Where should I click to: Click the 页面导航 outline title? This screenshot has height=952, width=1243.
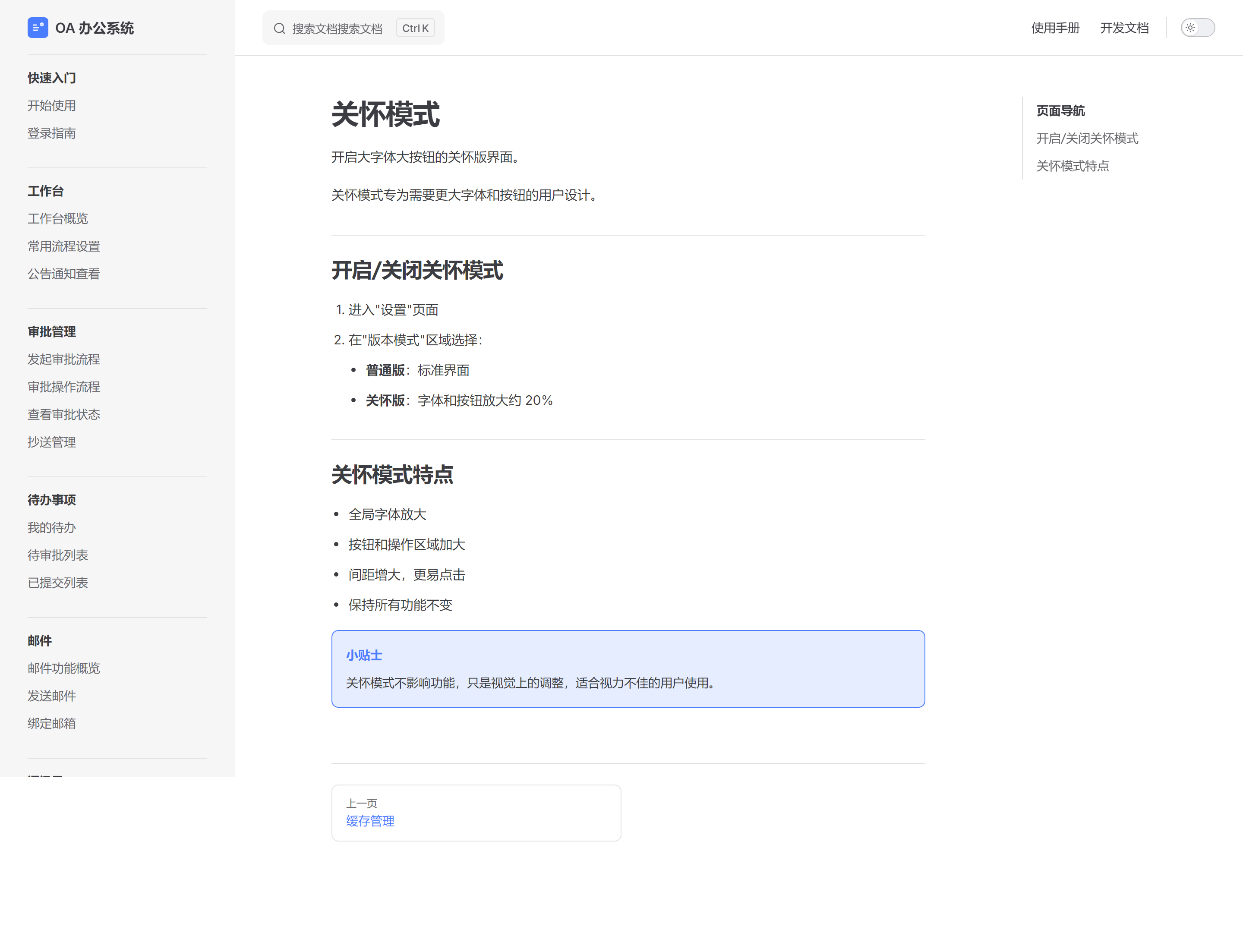coord(1060,110)
